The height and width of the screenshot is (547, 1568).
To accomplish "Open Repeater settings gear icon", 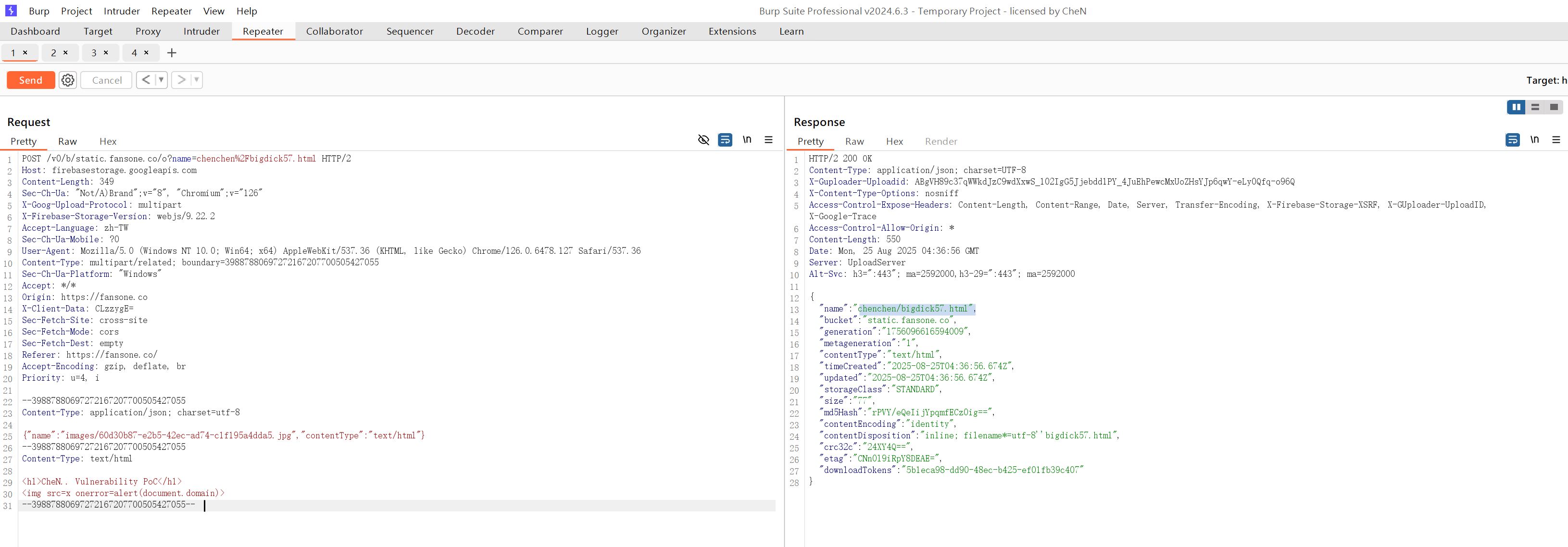I will 68,80.
